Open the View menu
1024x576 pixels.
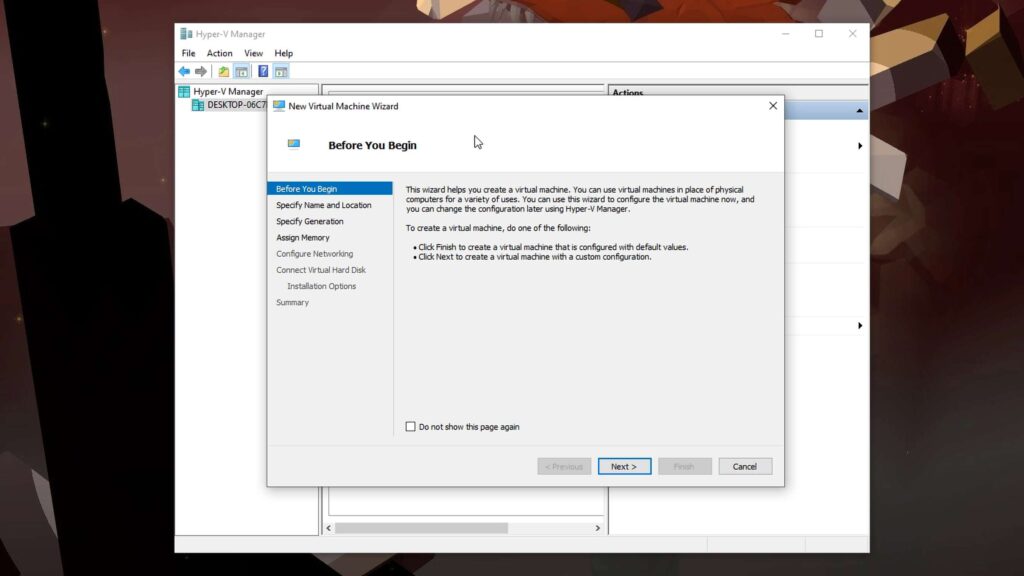point(253,53)
